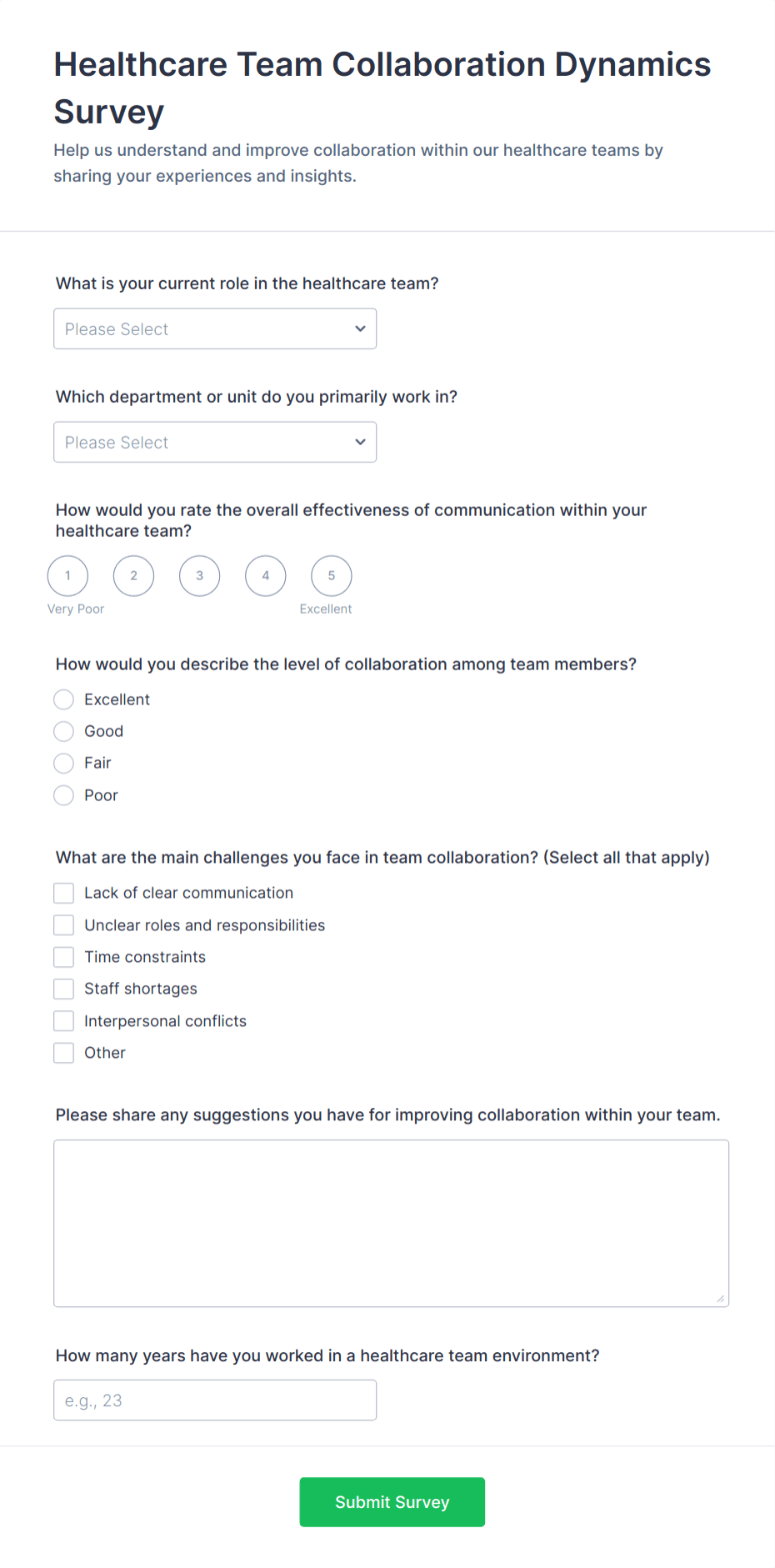775x1568 pixels.
Task: Choose rating 5 Excellent for communication effectiveness
Action: point(331,575)
